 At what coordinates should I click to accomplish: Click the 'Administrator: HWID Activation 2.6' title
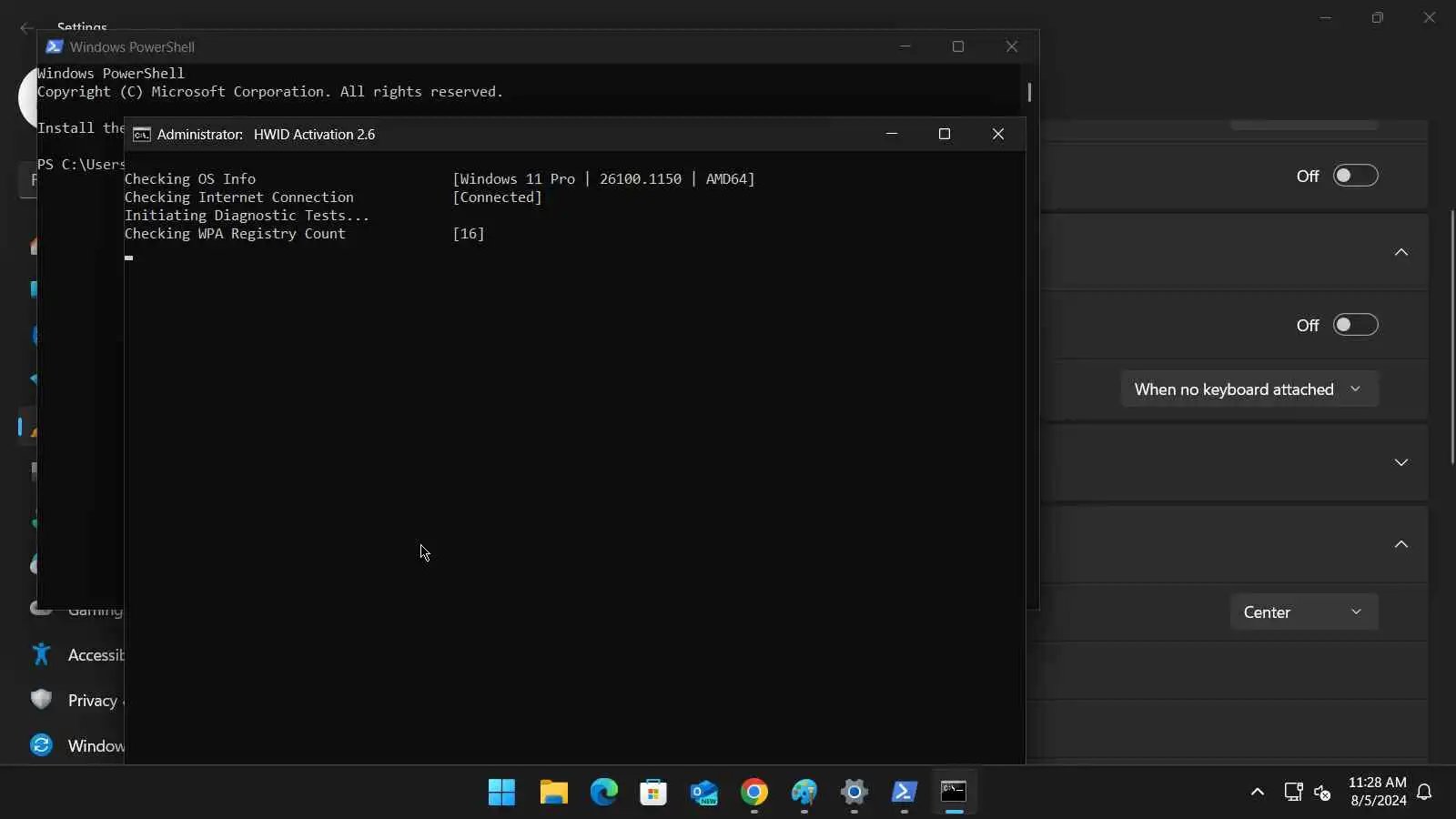click(266, 135)
